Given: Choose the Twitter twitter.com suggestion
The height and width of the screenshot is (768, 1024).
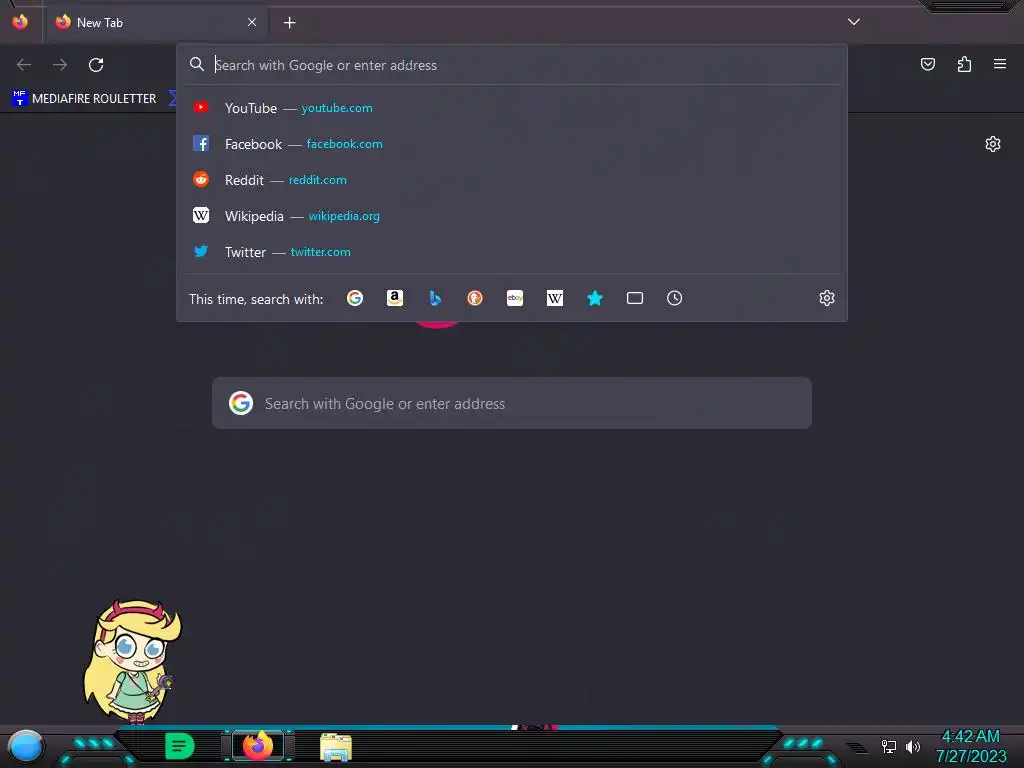Looking at the screenshot, I should pos(512,251).
